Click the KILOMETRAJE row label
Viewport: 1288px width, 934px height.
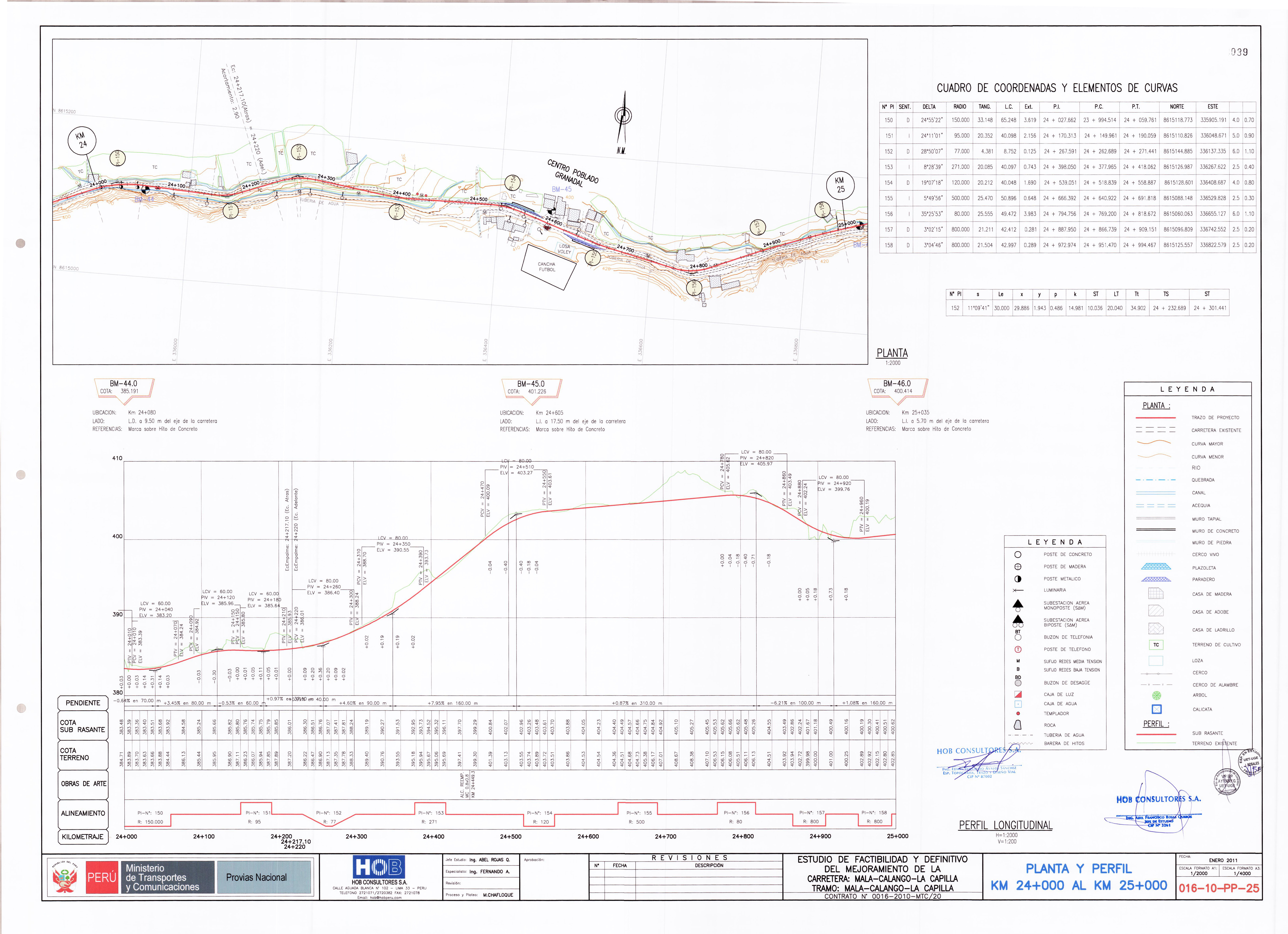83,837
